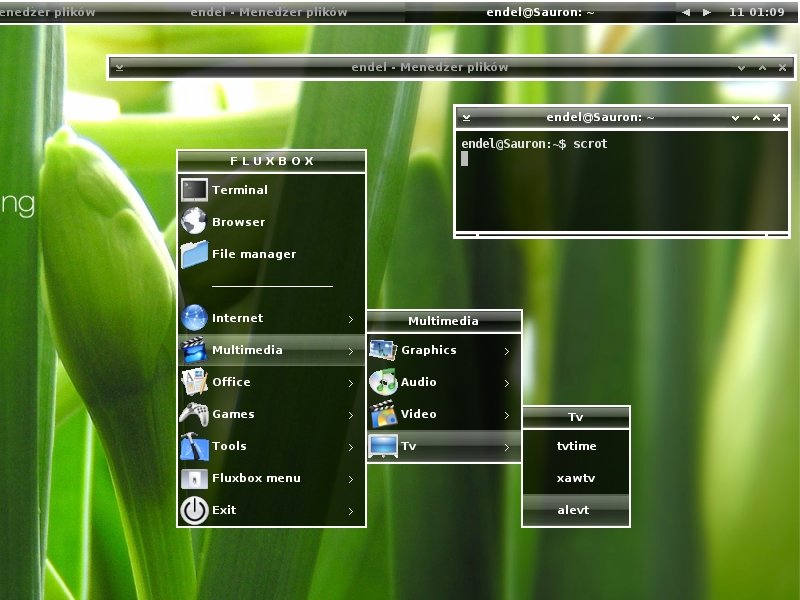Viewport: 800px width, 600px height.
Task: Click the Office documents icon
Action: tap(194, 382)
